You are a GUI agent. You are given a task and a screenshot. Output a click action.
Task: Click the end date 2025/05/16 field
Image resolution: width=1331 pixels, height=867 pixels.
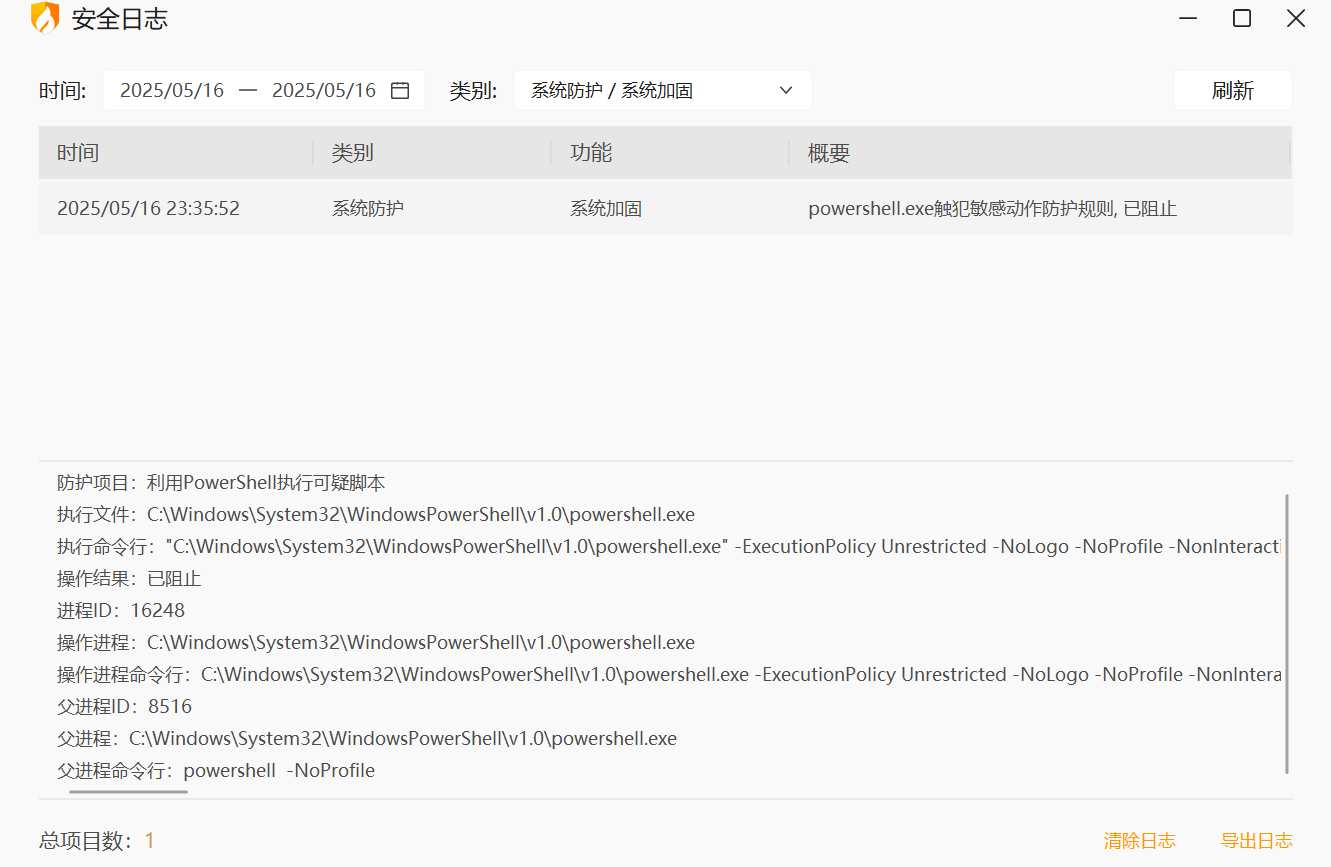pos(325,90)
